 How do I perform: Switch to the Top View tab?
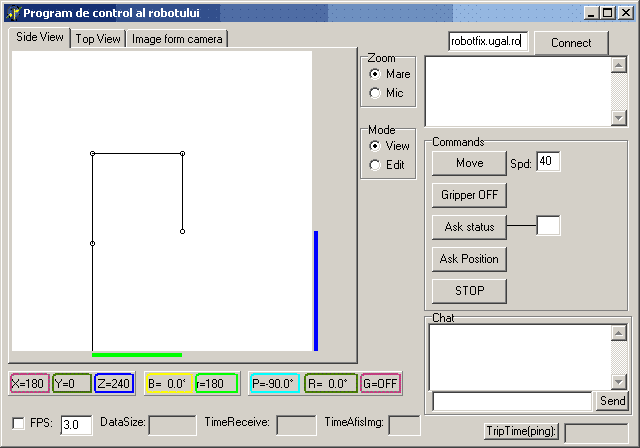click(x=99, y=38)
